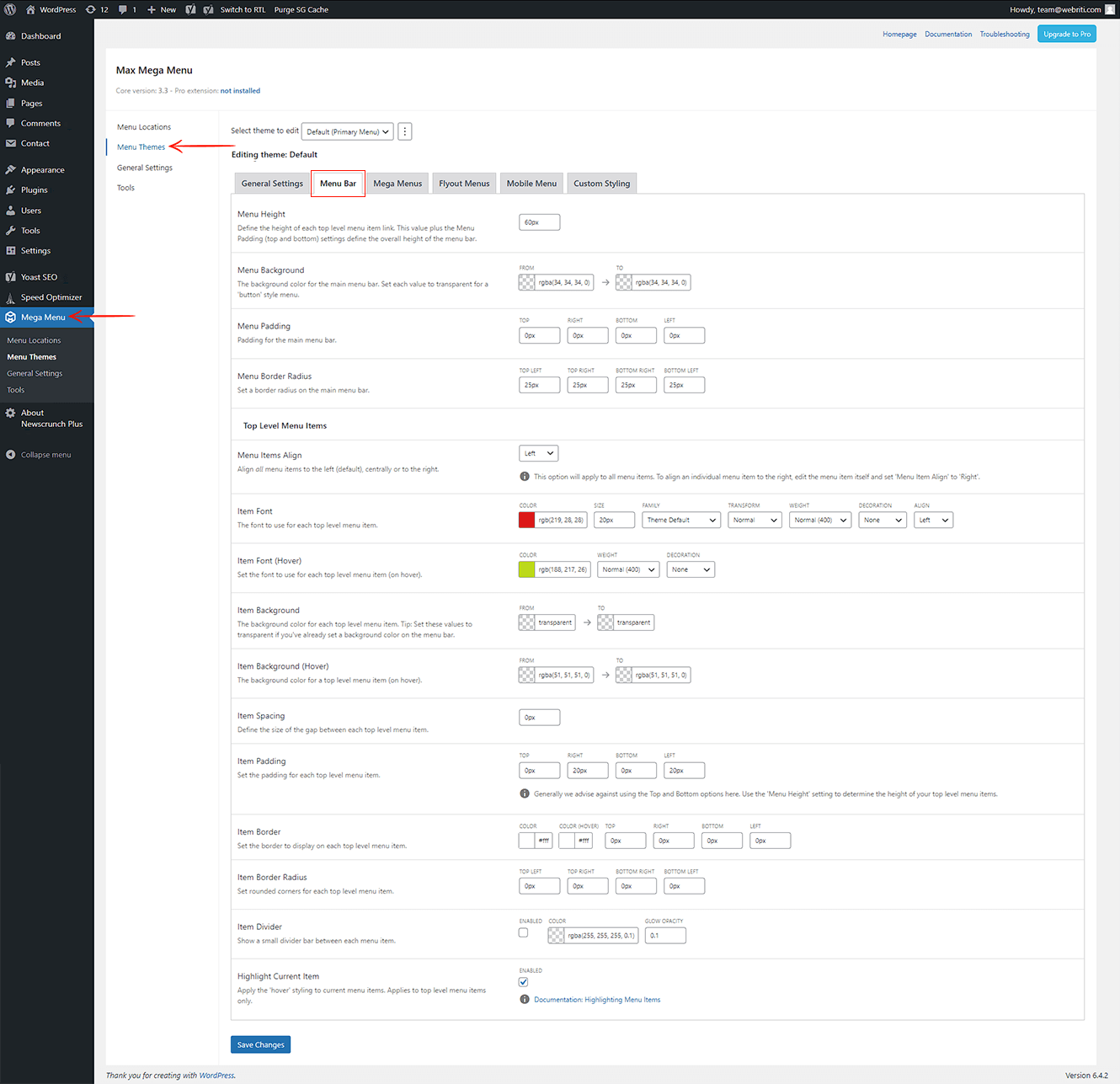Click the Purge SG Cache toolbar item

point(301,9)
